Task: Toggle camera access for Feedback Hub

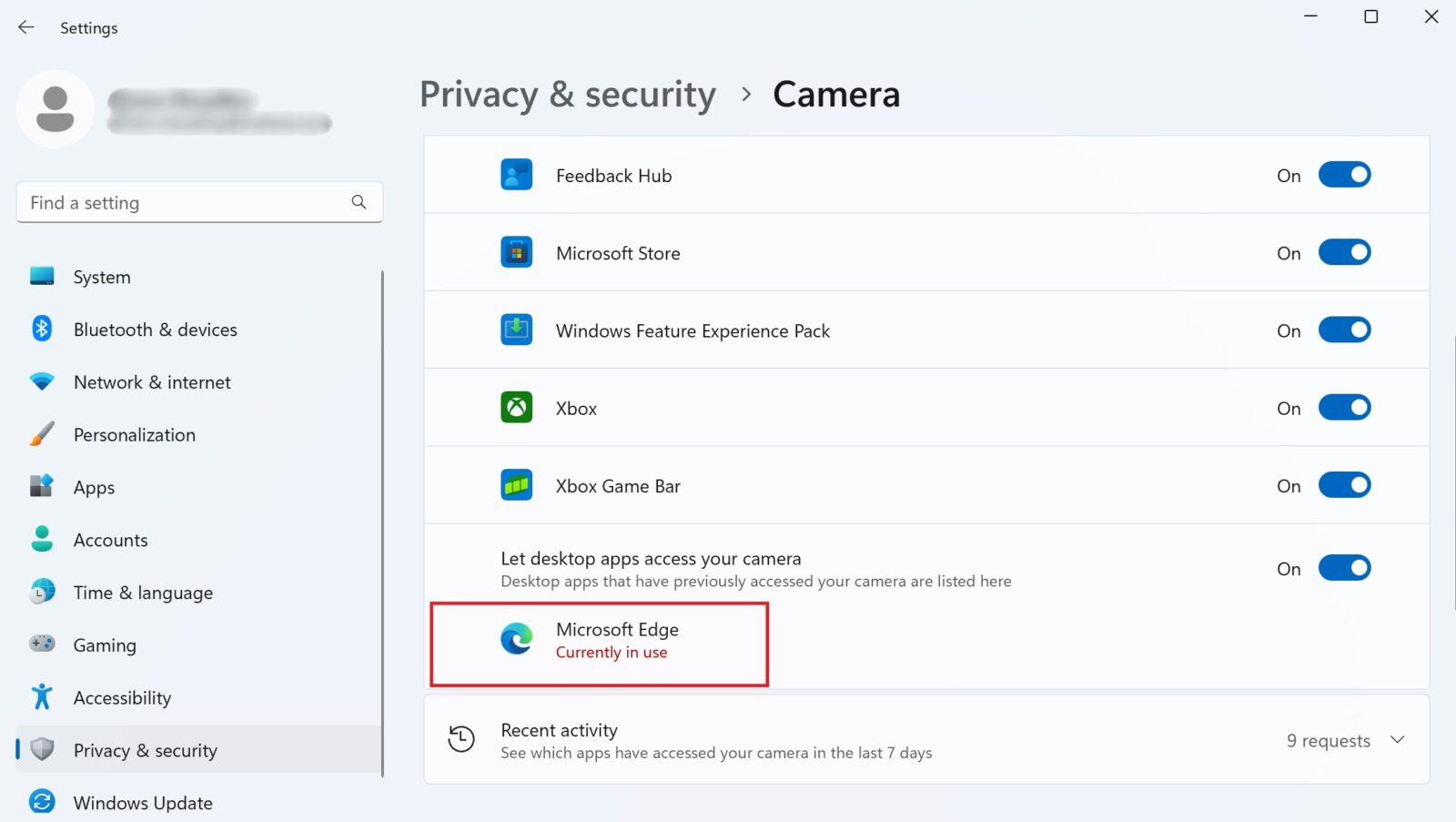Action: [x=1344, y=174]
